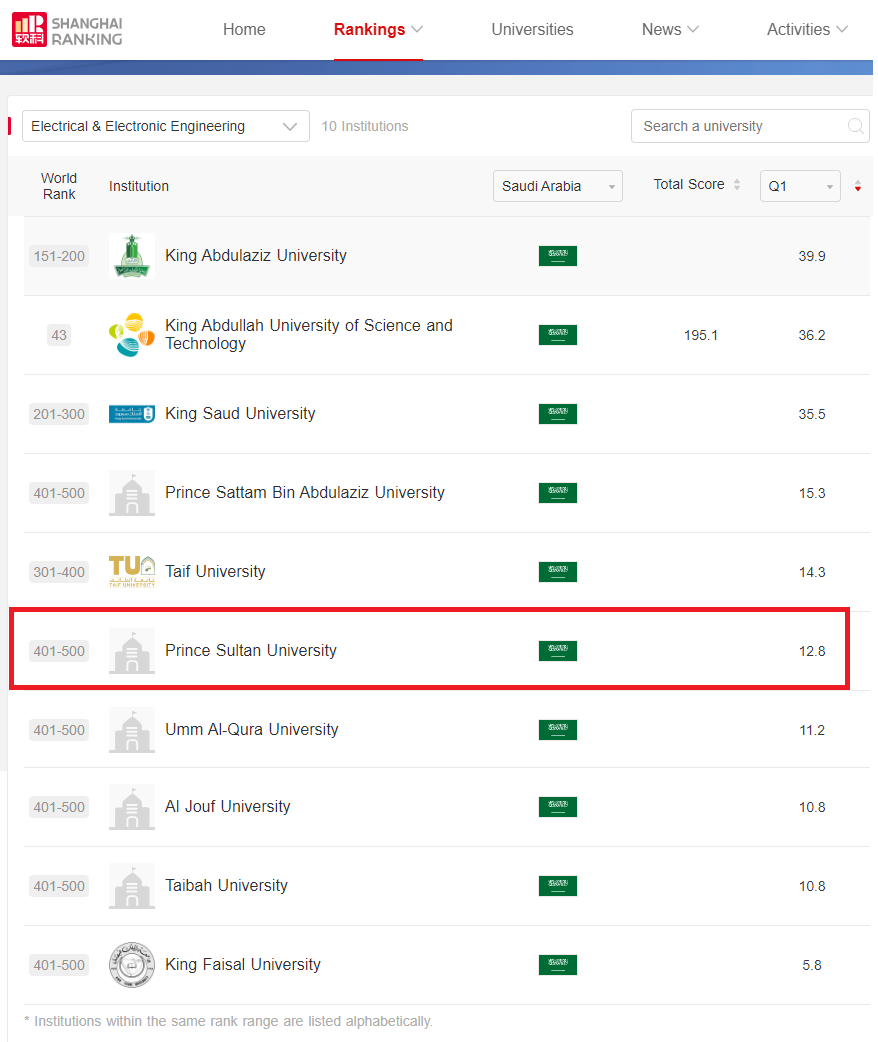Click Saudi flag in Prince Sultan row

point(558,651)
